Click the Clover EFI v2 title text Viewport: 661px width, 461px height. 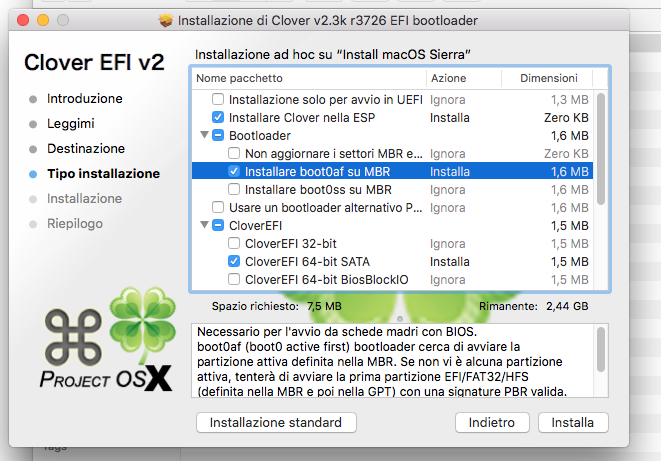point(94,62)
